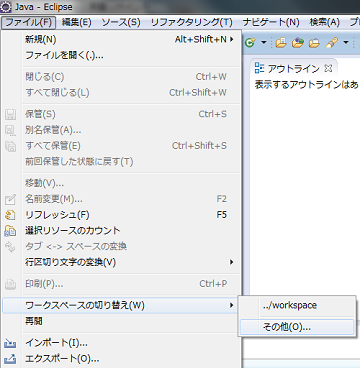Click the 印刷(P) printer icon
Image resolution: width=360 pixels, height=368 pixels.
[x=10, y=284]
